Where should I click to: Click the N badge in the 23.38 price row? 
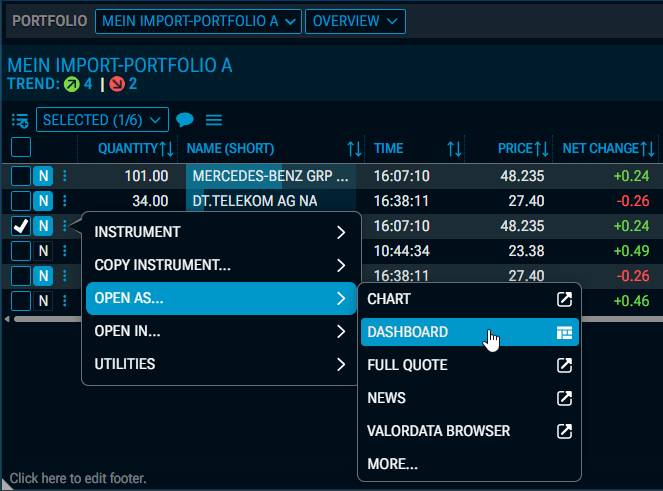tap(43, 251)
